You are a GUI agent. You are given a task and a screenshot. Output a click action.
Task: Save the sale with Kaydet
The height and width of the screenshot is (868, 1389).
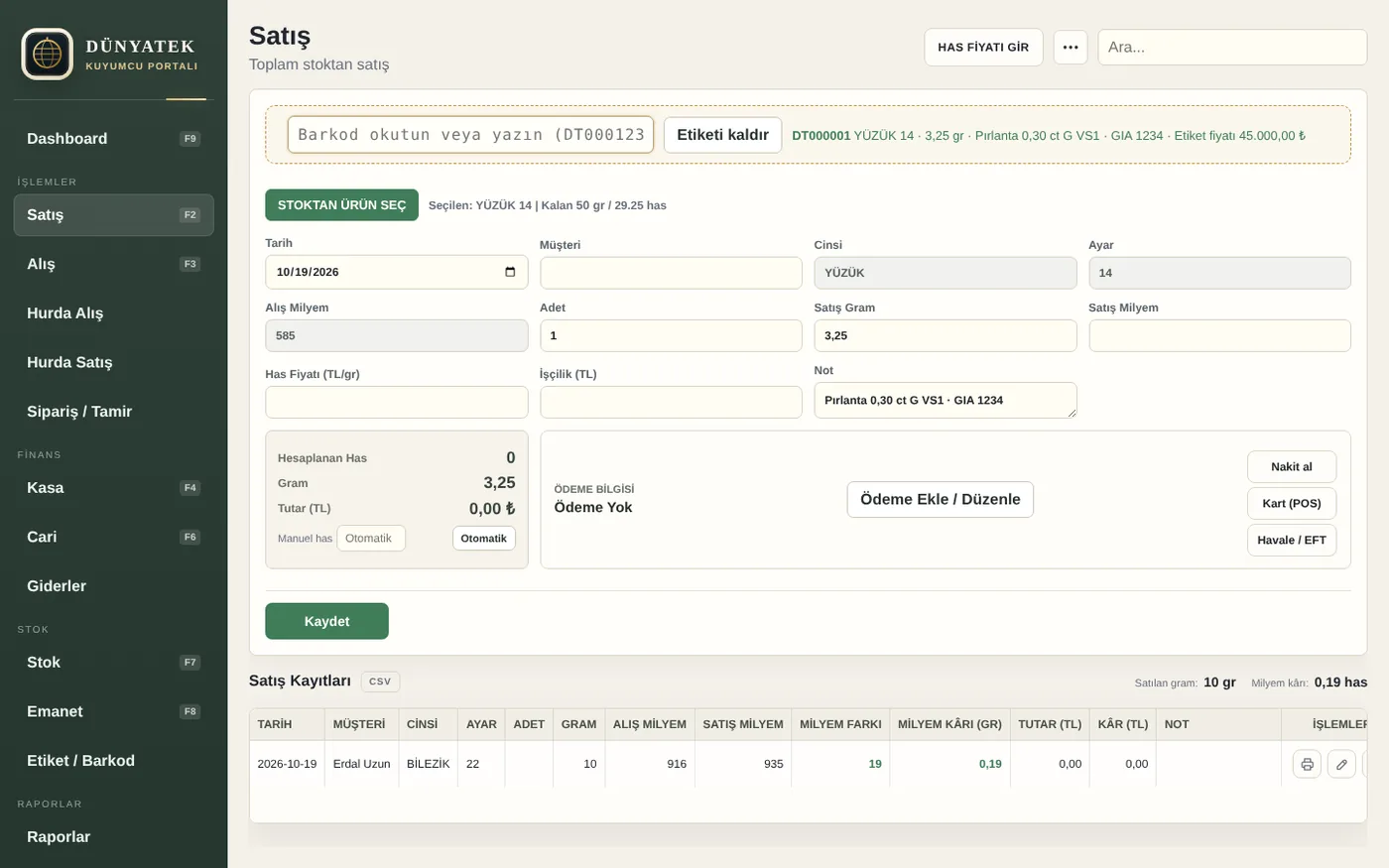coord(326,621)
